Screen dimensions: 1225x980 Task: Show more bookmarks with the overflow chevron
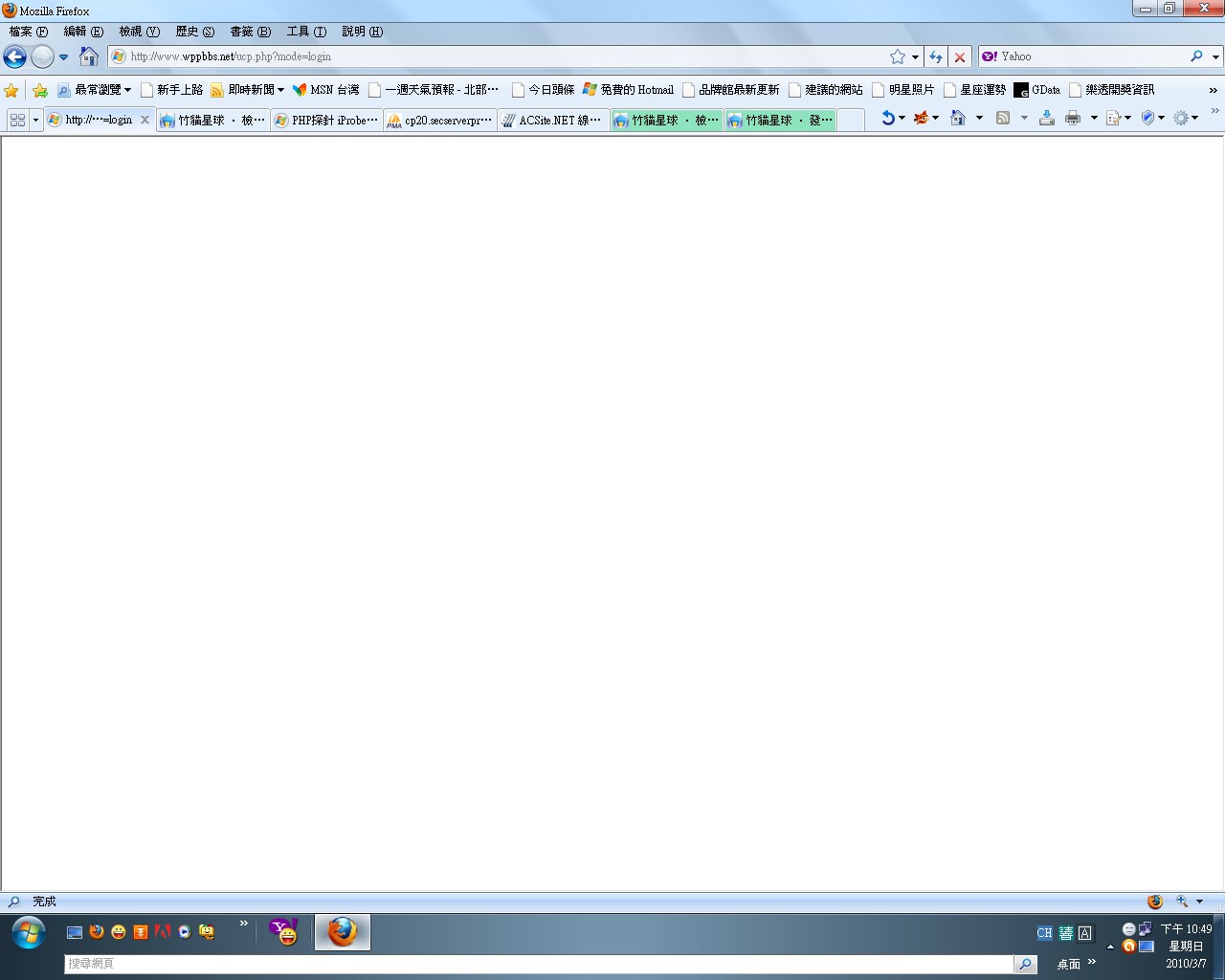pyautogui.click(x=1214, y=91)
